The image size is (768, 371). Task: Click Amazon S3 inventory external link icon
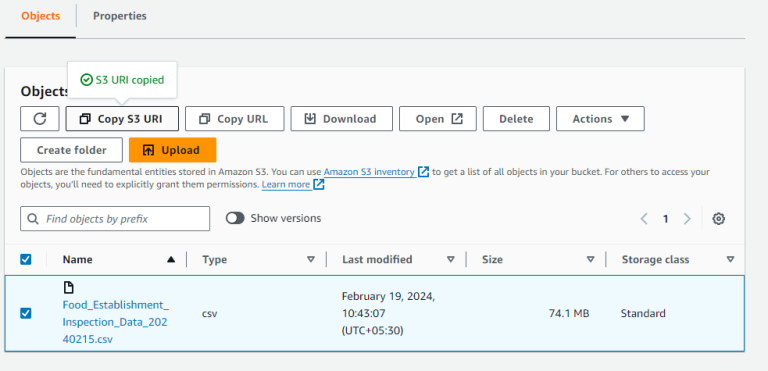(424, 172)
